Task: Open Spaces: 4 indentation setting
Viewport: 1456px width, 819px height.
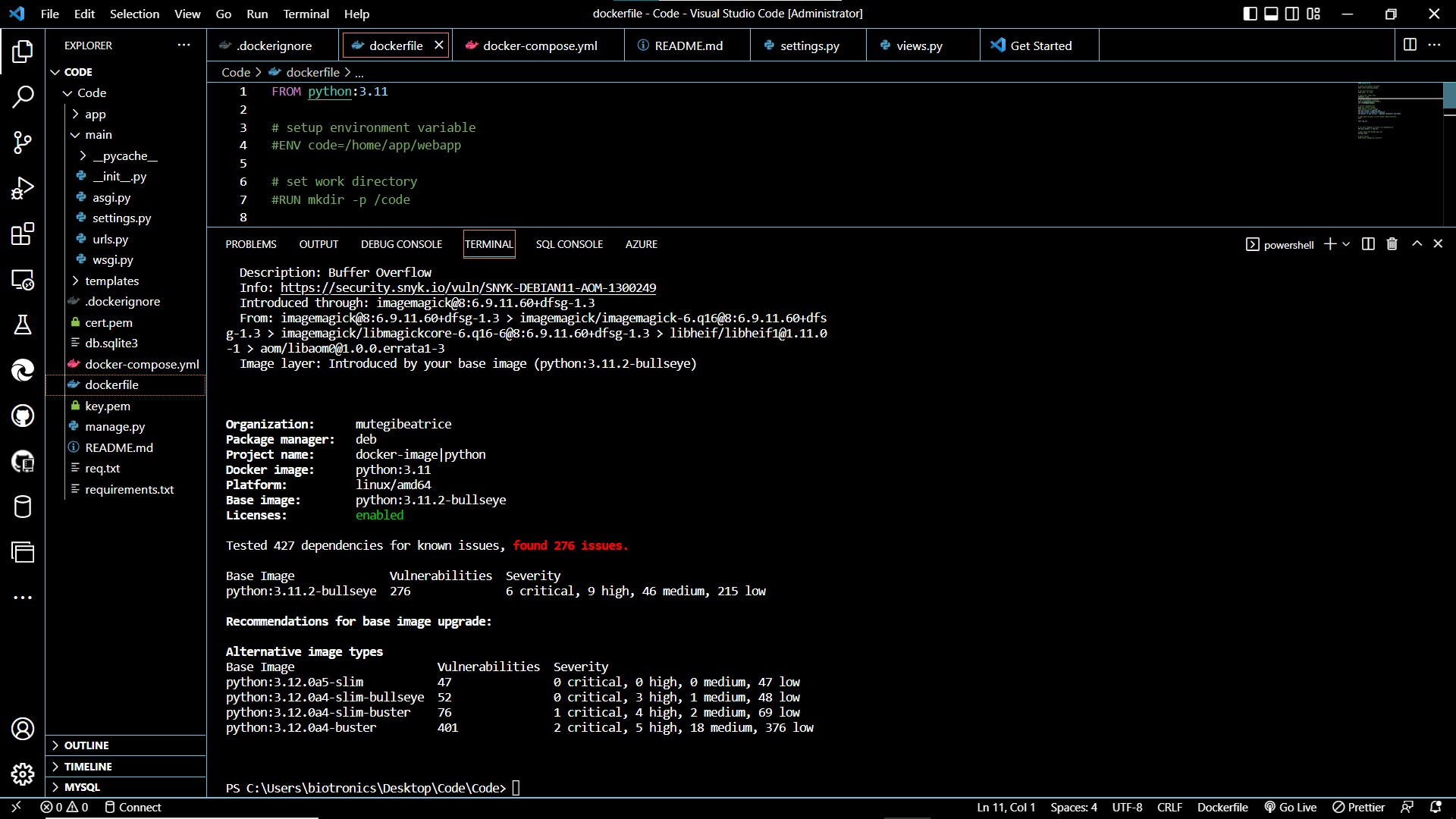Action: click(1074, 807)
